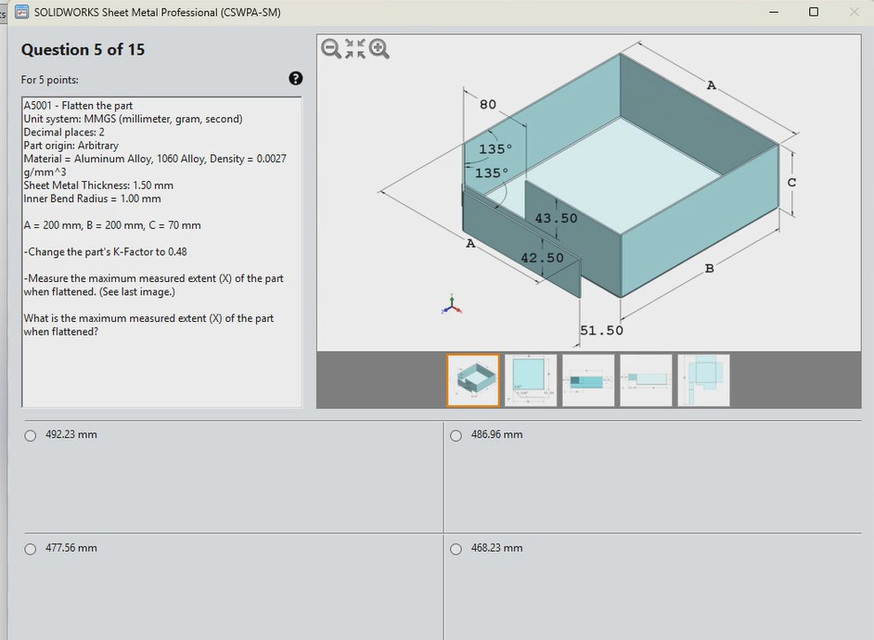This screenshot has width=874, height=640.
Task: Select the 492.23 mm answer option
Action: [x=30, y=435]
